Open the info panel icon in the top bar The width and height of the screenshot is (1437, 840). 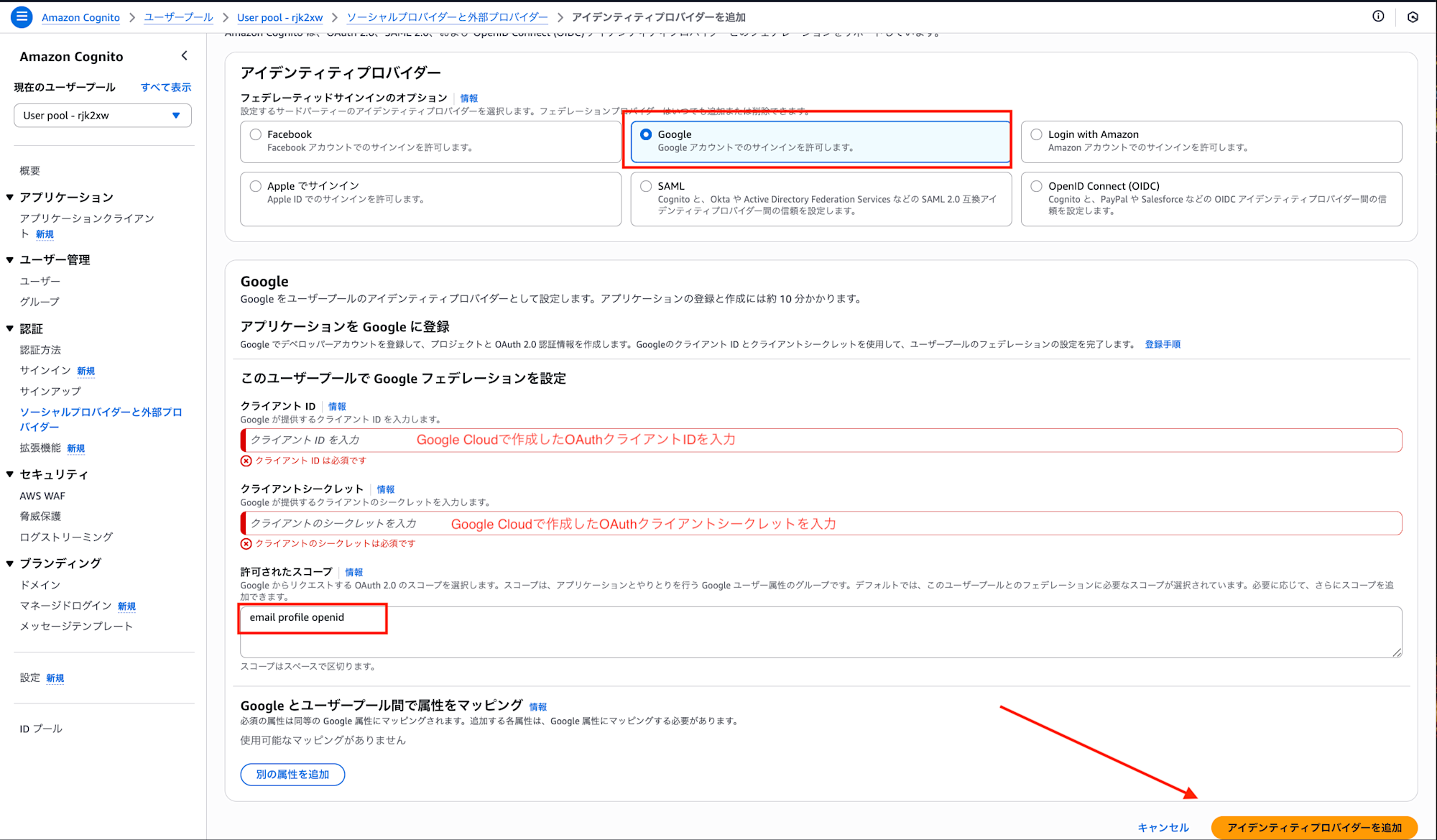[x=1378, y=17]
